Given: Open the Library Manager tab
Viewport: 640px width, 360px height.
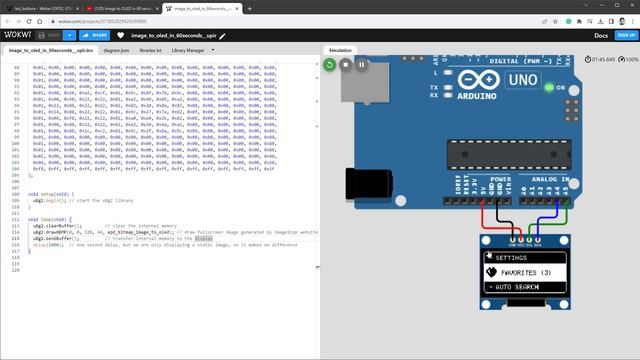Looking at the screenshot, I should 188,50.
